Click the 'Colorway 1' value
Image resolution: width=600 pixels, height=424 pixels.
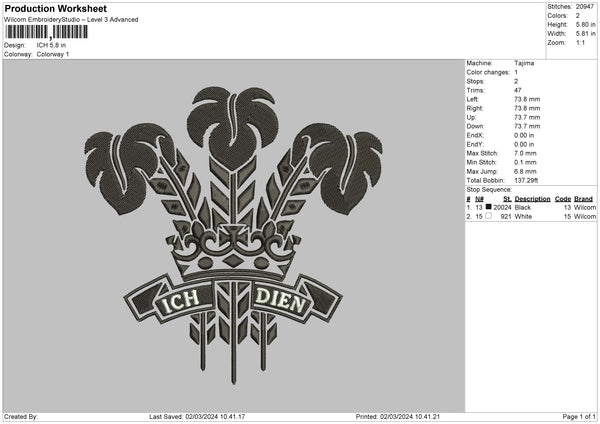pos(53,54)
